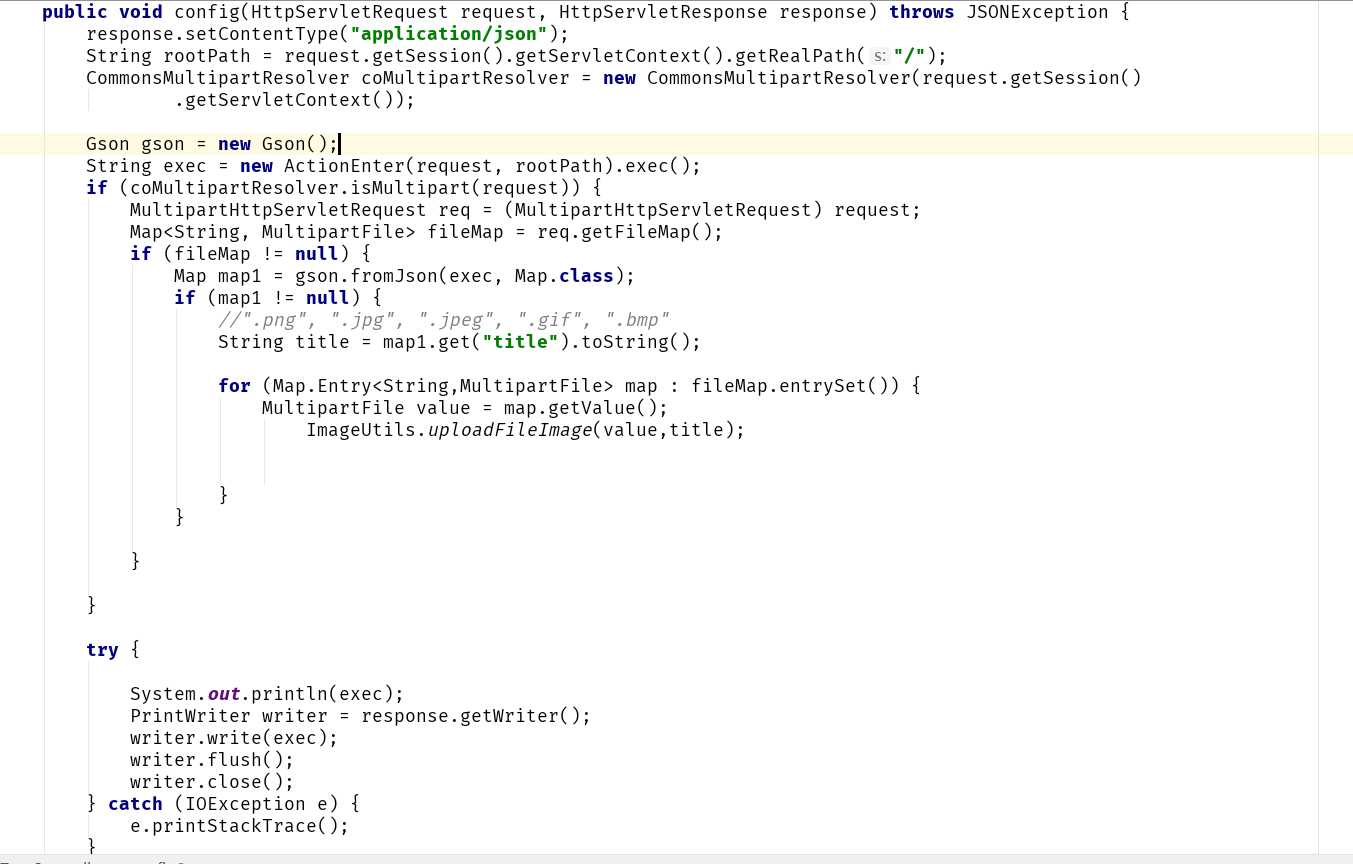1353x864 pixels.
Task: Click ImageUtils class reference
Action: pyautogui.click(x=361, y=430)
